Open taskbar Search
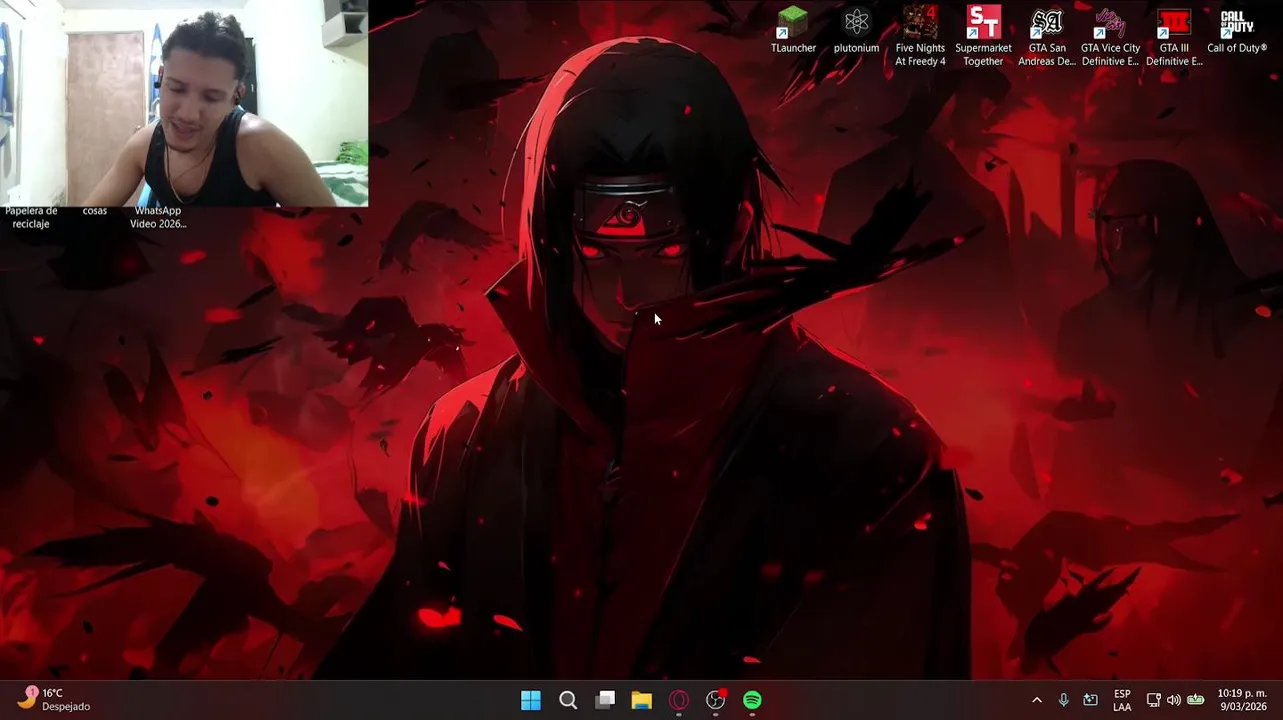Screen dimensions: 1283x720 (x=568, y=700)
